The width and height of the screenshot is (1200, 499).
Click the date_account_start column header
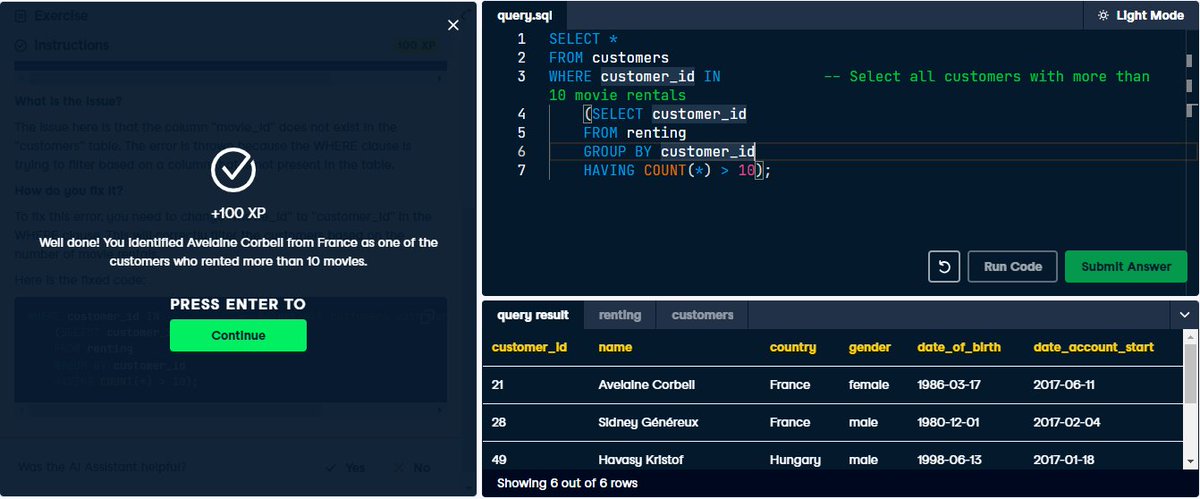[1094, 348]
